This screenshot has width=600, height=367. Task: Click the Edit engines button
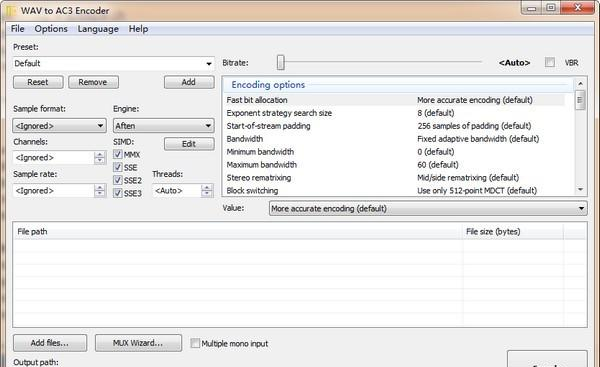point(189,144)
